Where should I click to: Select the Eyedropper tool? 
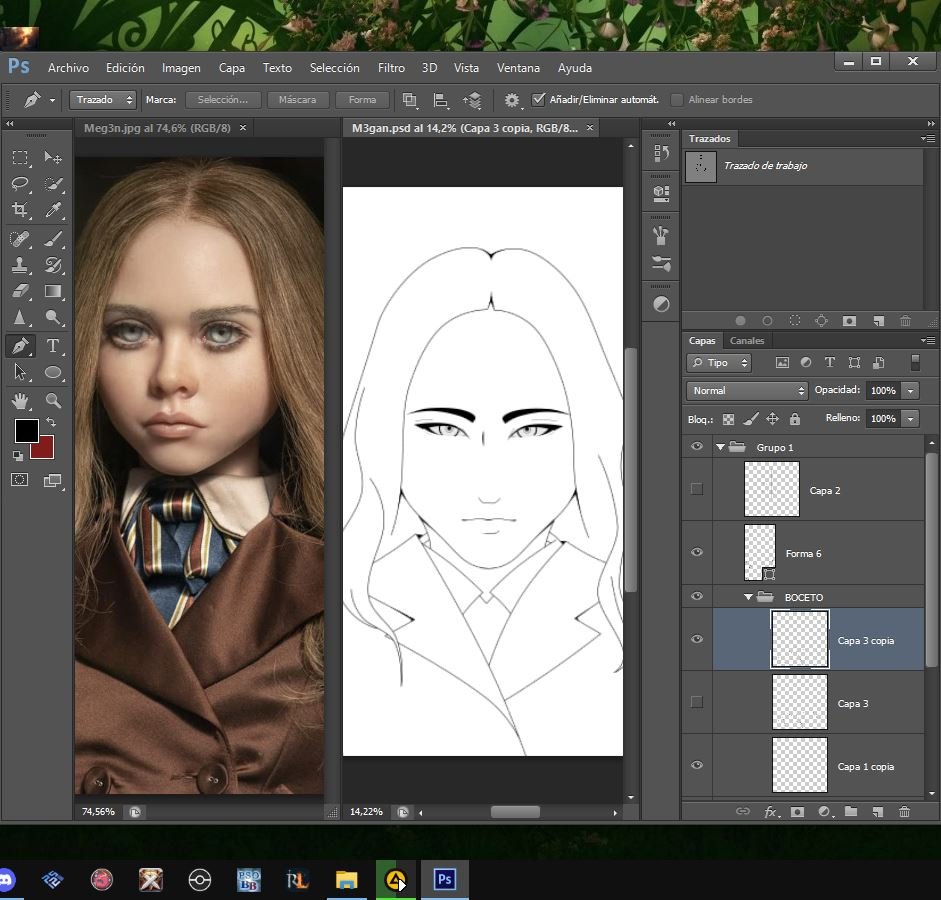click(x=53, y=209)
